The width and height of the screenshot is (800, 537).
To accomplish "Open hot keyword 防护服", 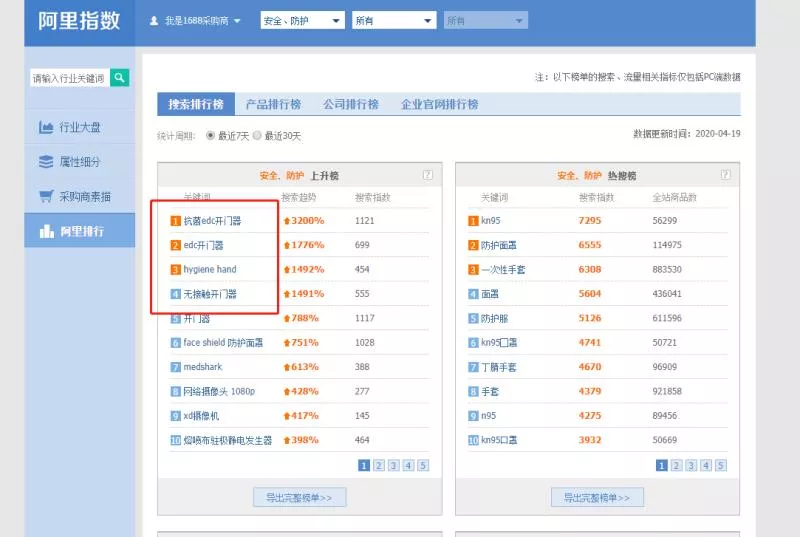I will tap(494, 318).
